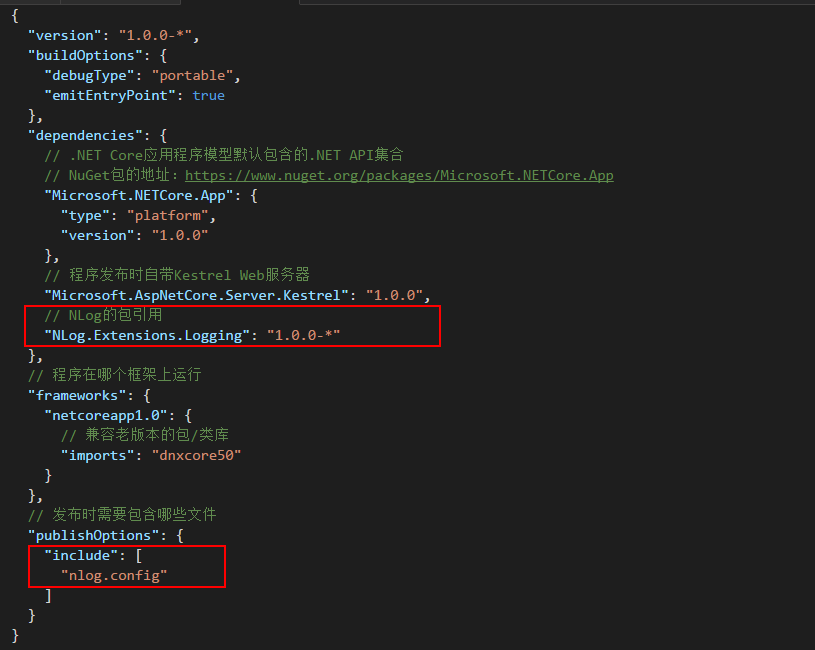815x650 pixels.
Task: Click the "publishOptions" key
Action: coord(93,536)
